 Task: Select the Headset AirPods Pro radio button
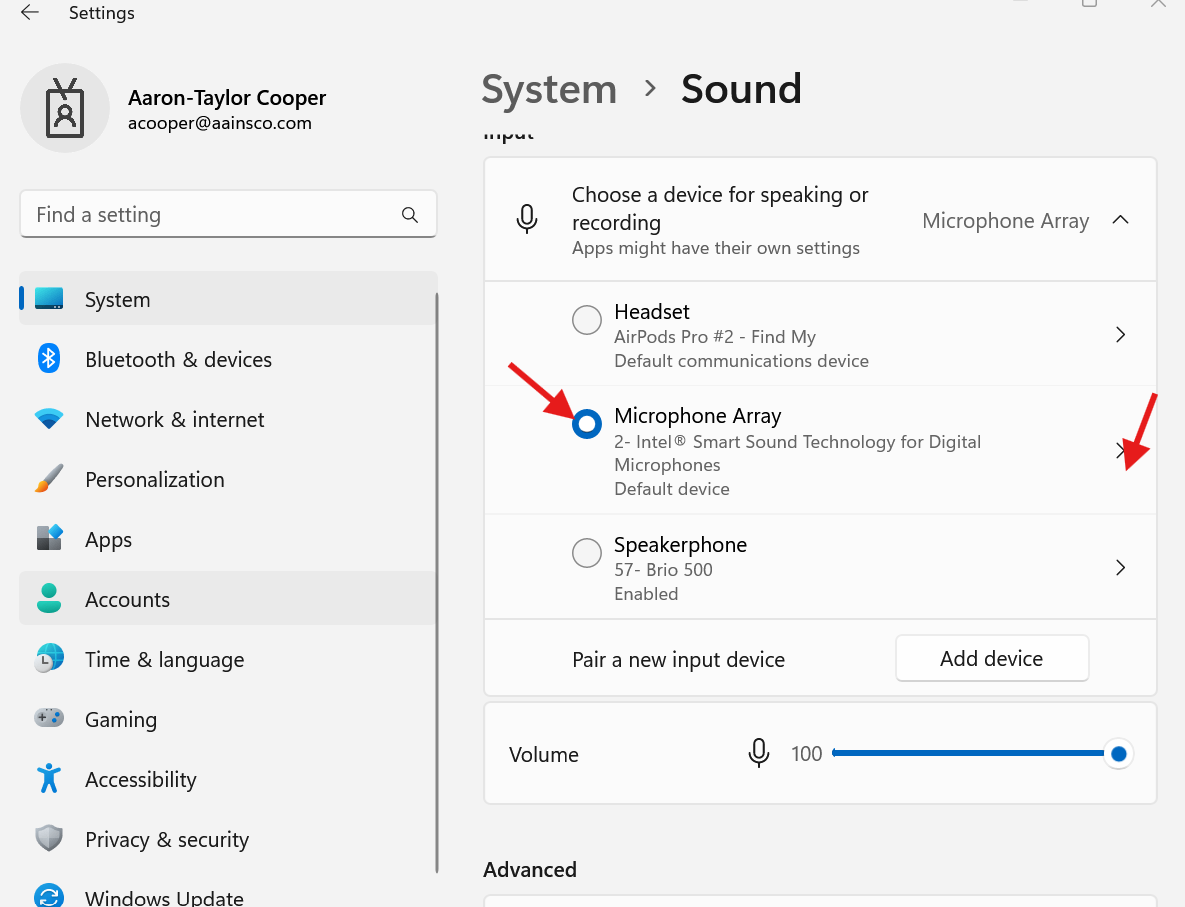point(587,320)
